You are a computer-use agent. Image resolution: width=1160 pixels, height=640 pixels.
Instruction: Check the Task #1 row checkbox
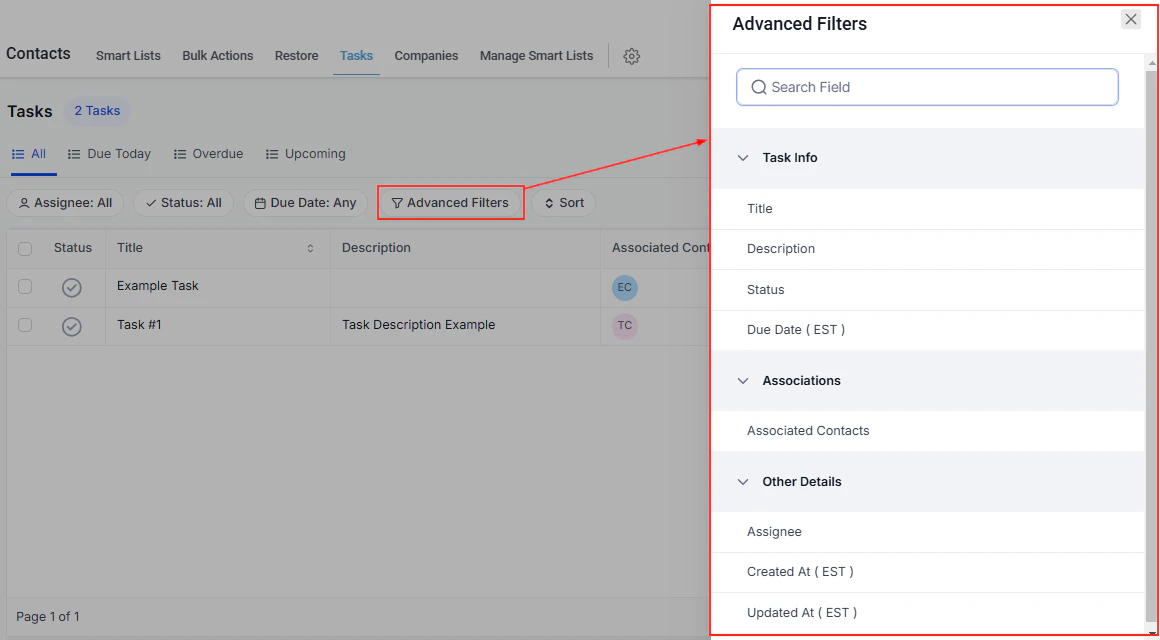(25, 325)
